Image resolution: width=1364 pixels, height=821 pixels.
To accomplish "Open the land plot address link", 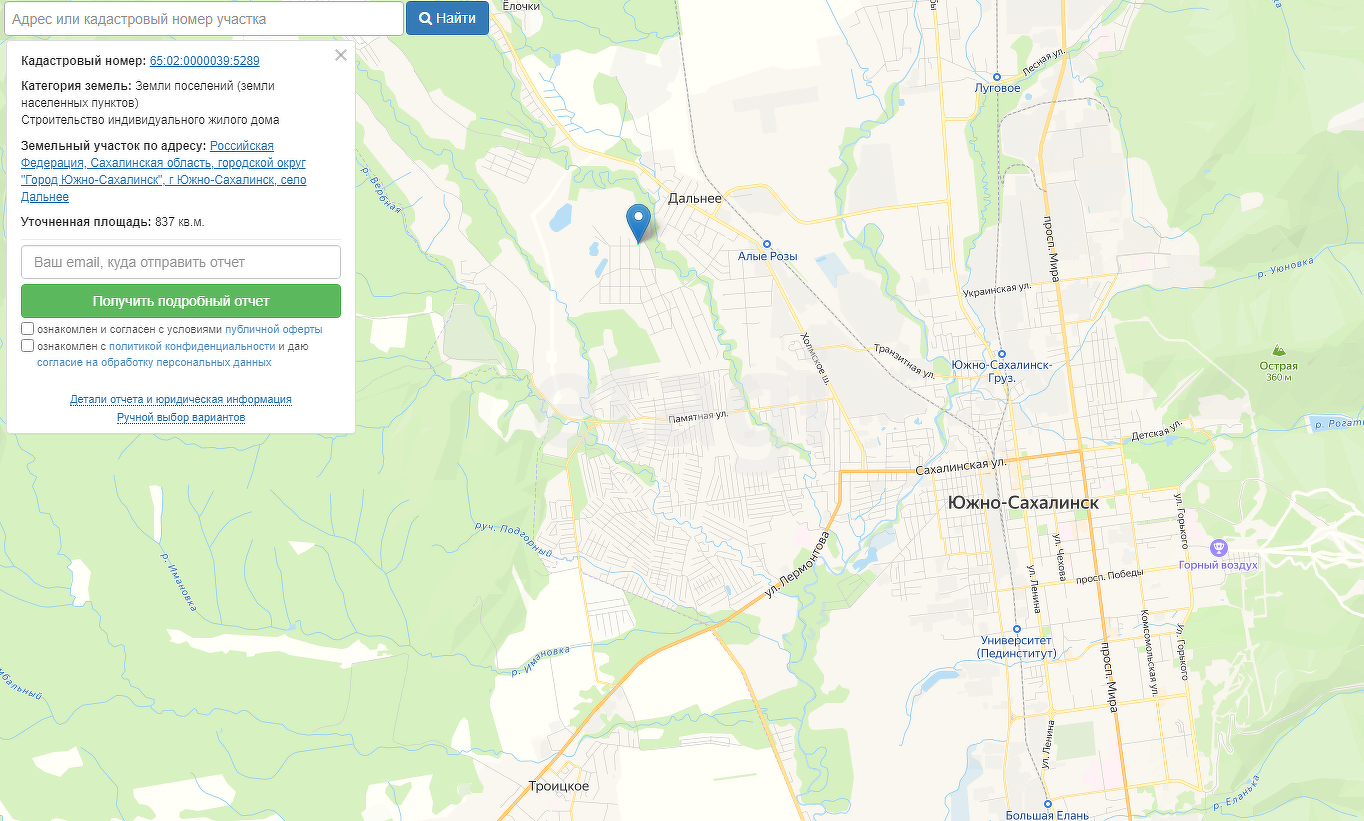I will point(164,171).
